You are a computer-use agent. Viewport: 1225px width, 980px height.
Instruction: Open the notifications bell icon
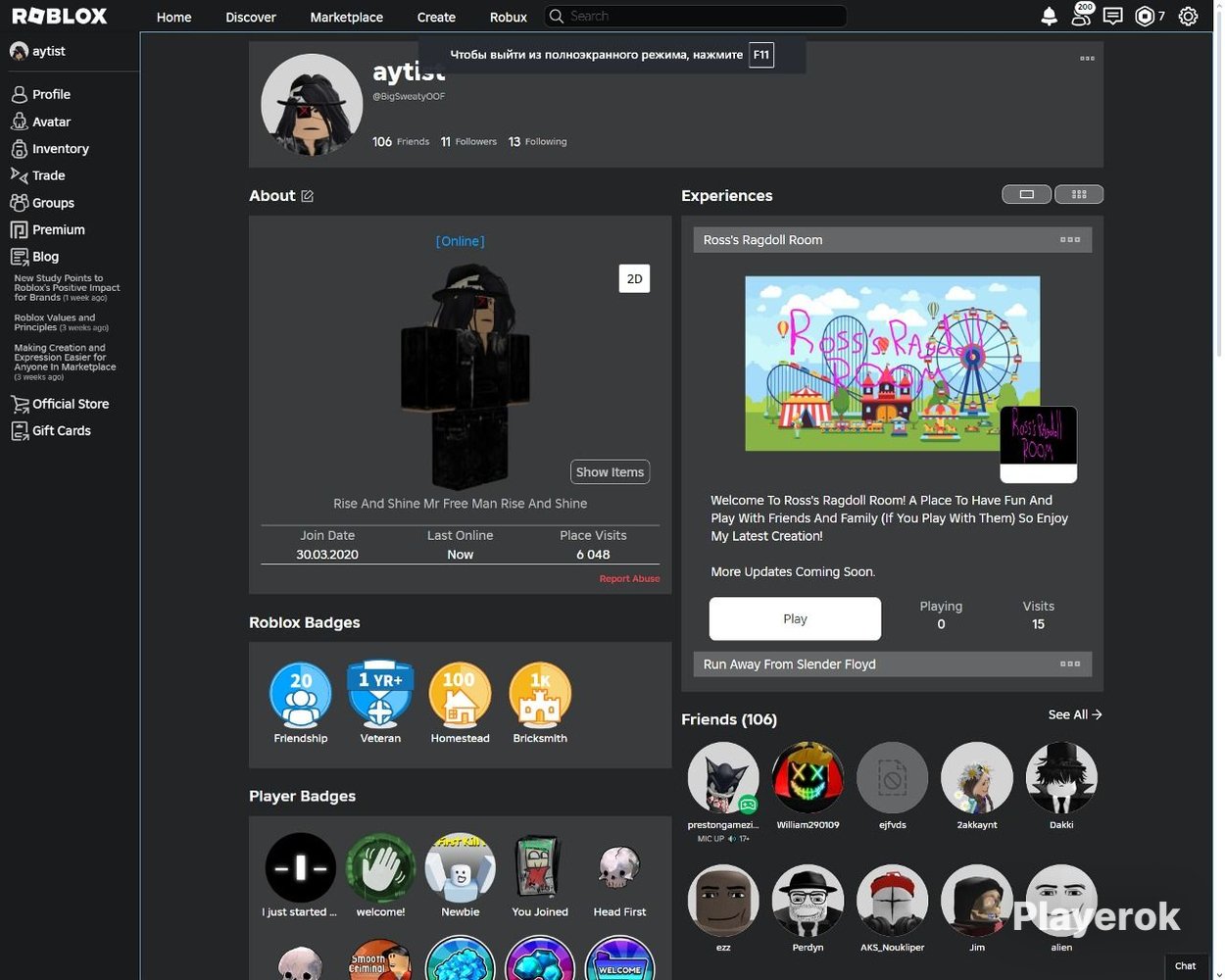coord(1049,17)
